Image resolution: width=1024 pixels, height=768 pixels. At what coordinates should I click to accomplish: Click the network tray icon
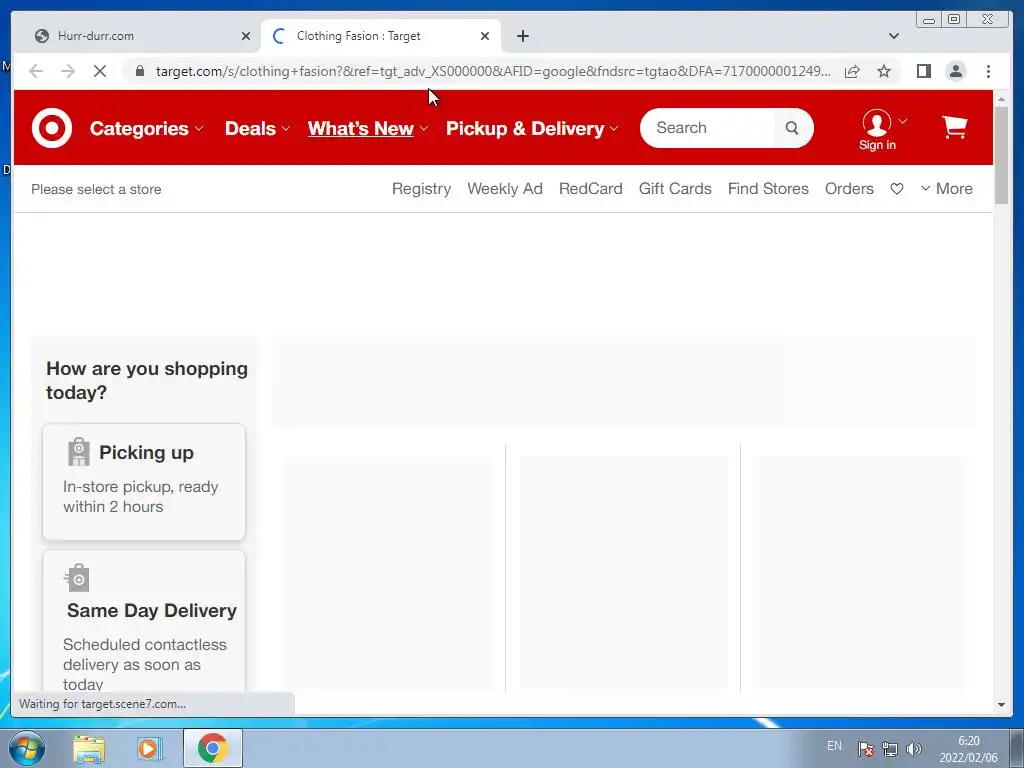point(889,748)
